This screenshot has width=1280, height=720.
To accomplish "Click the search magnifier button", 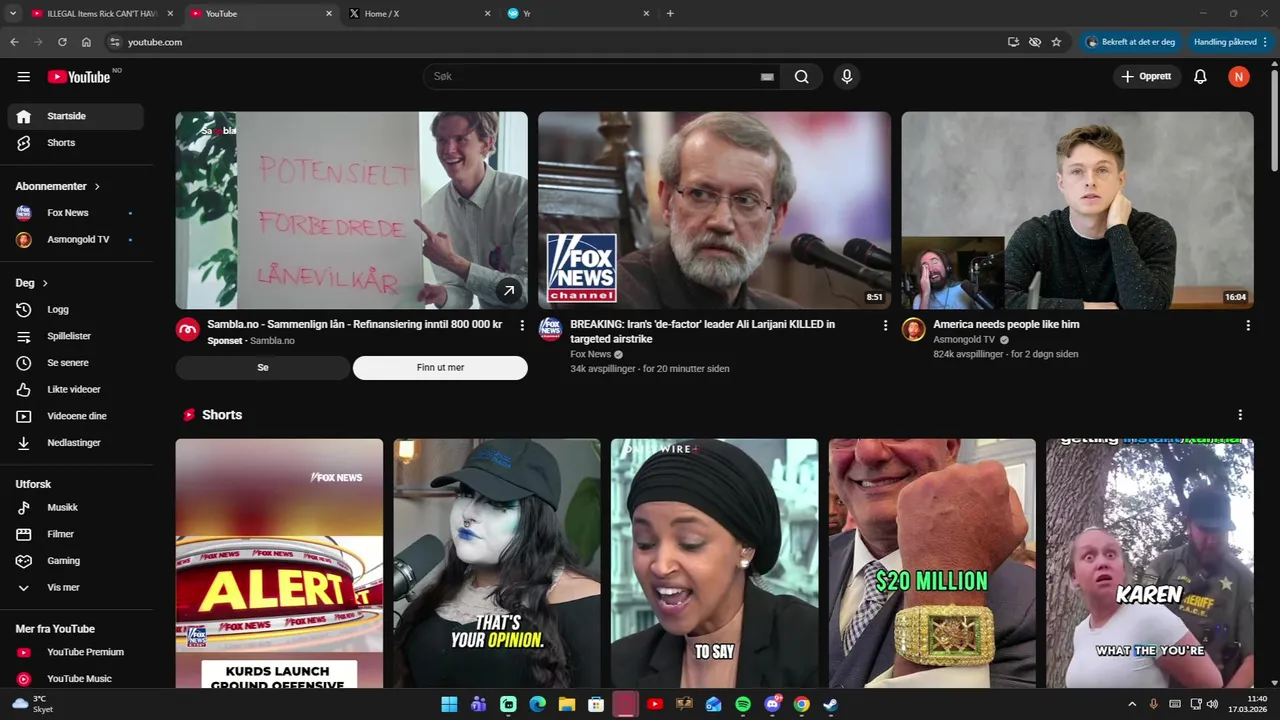I will (802, 77).
